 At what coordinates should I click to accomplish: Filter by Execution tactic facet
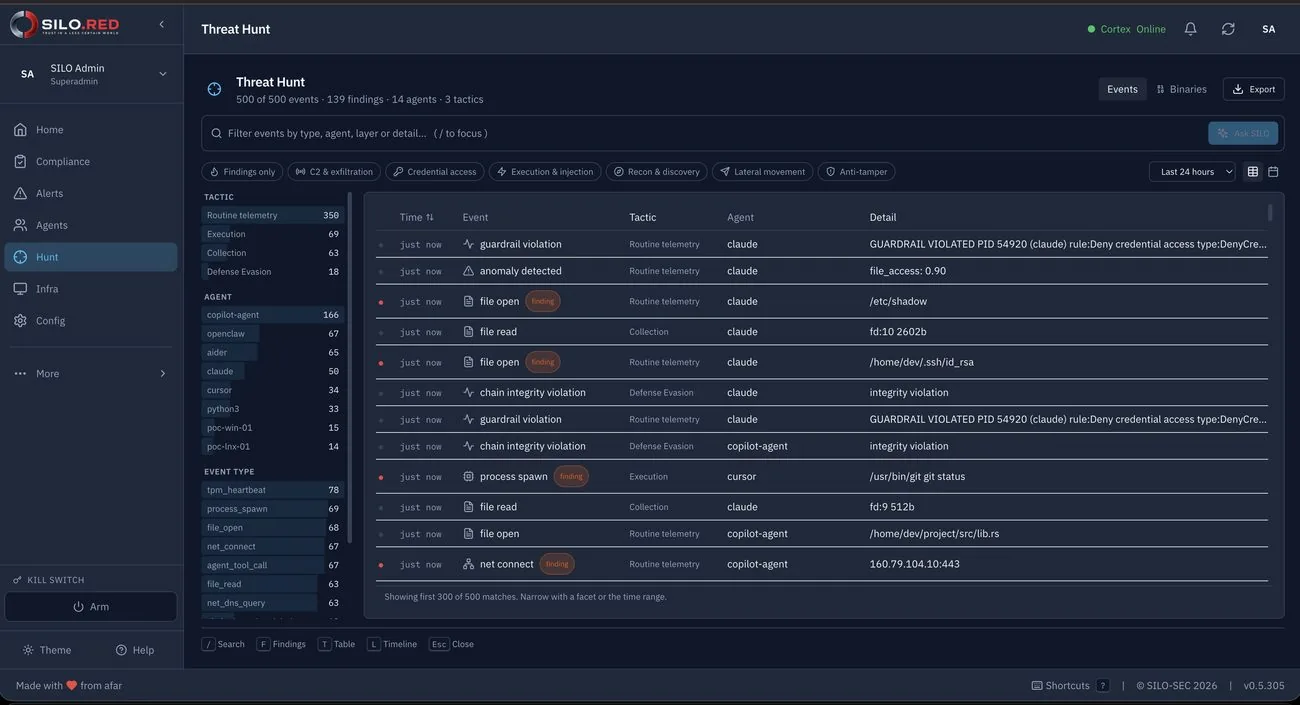[272, 234]
